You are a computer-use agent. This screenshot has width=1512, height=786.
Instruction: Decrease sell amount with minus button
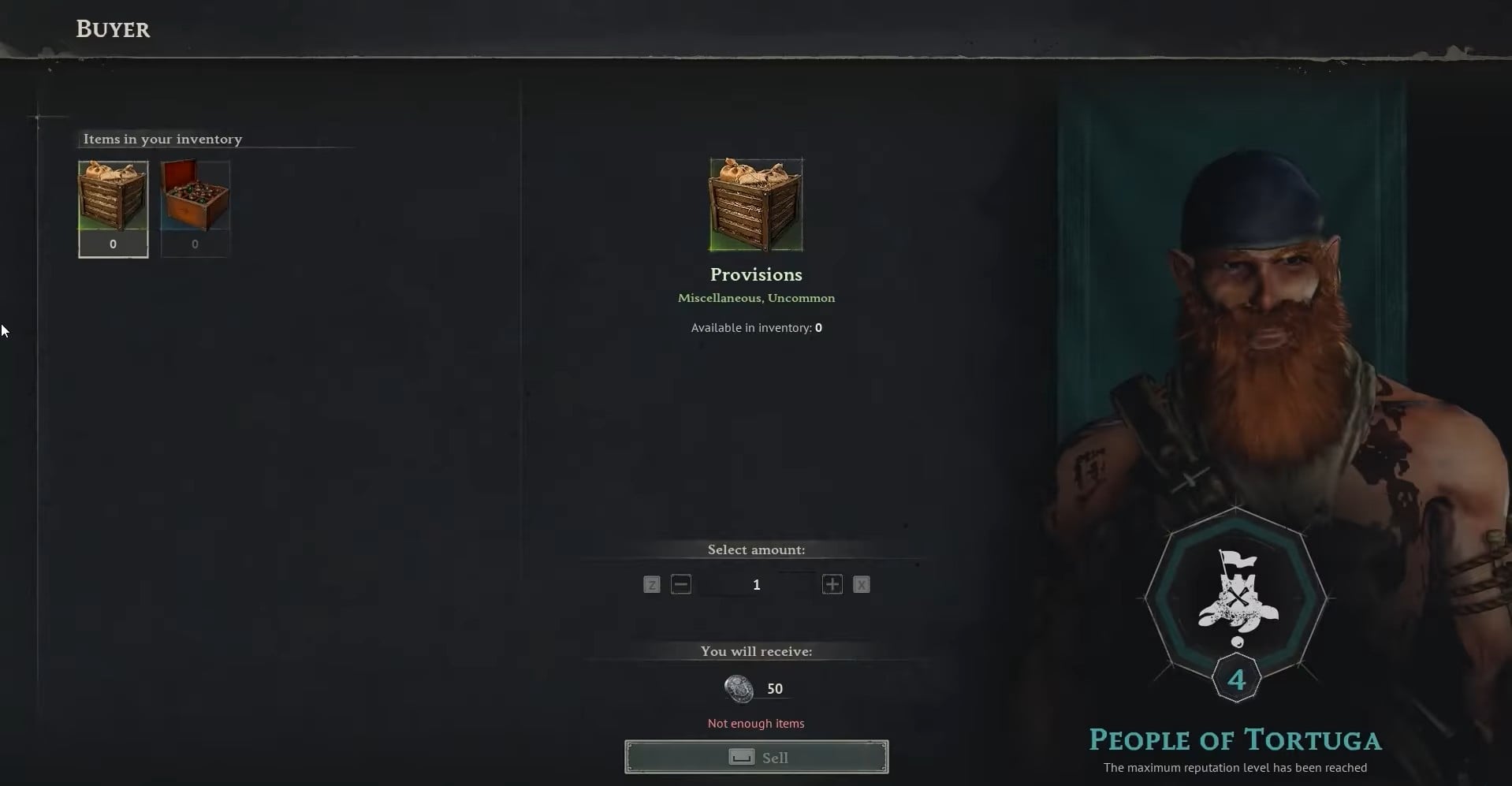click(x=681, y=584)
